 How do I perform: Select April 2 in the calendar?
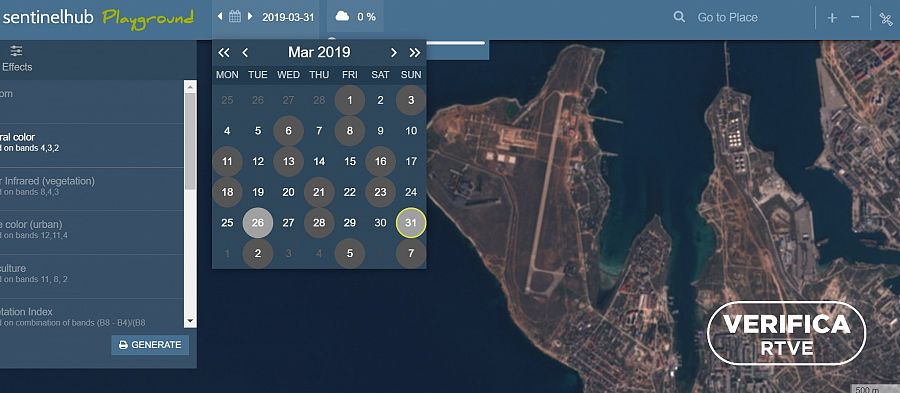pyautogui.click(x=258, y=253)
